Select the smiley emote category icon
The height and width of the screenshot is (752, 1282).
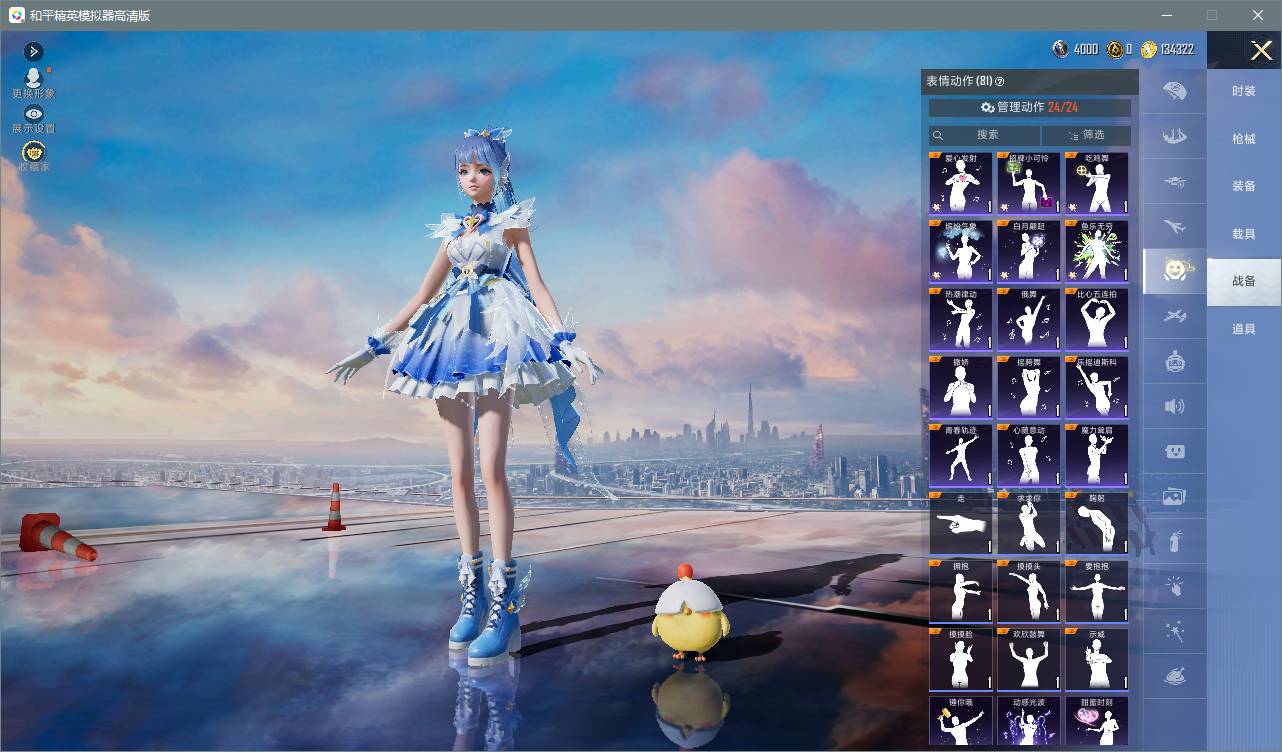click(1175, 270)
